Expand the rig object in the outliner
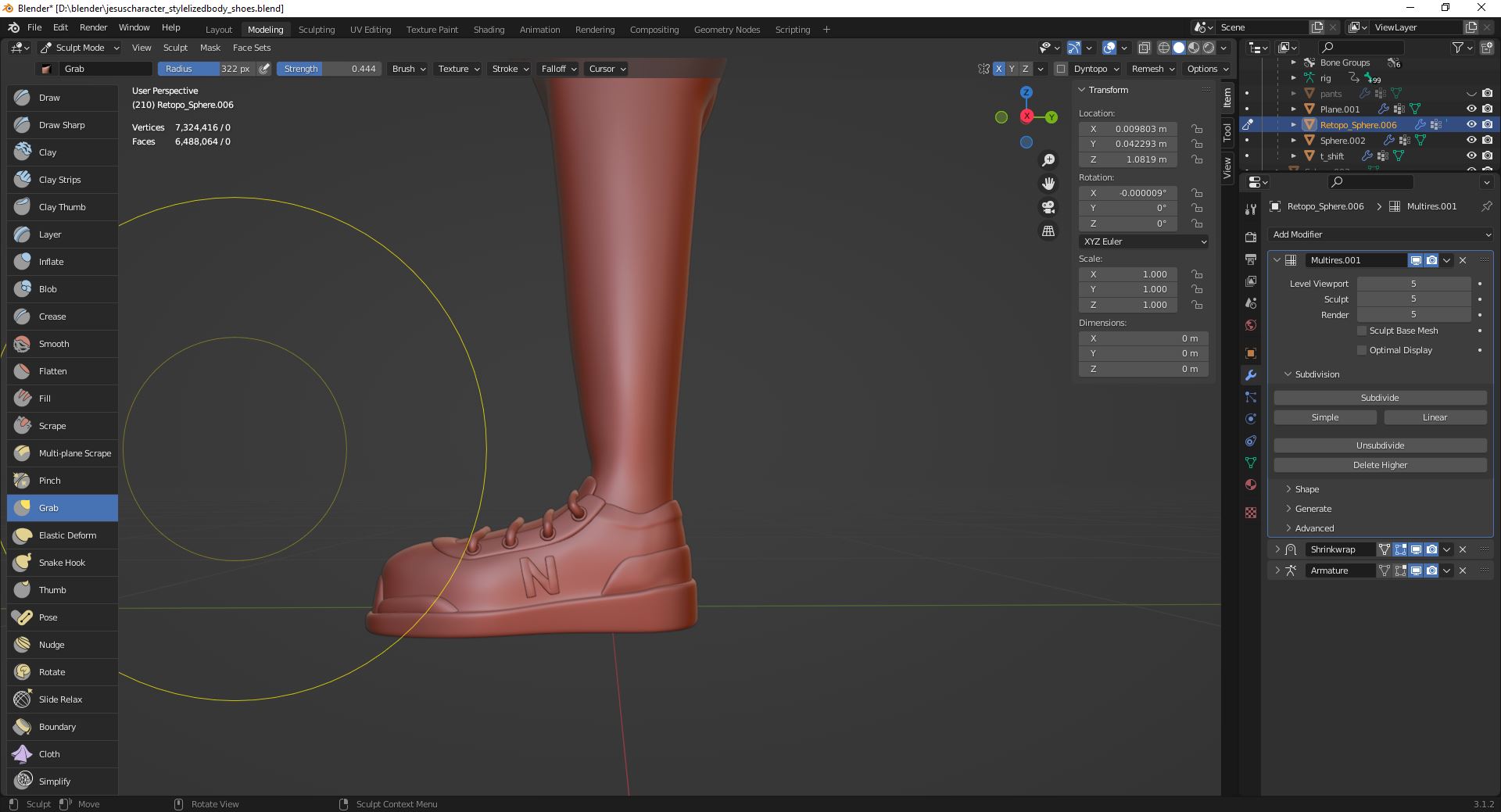Screen dimensions: 1501x812 pos(1295,78)
